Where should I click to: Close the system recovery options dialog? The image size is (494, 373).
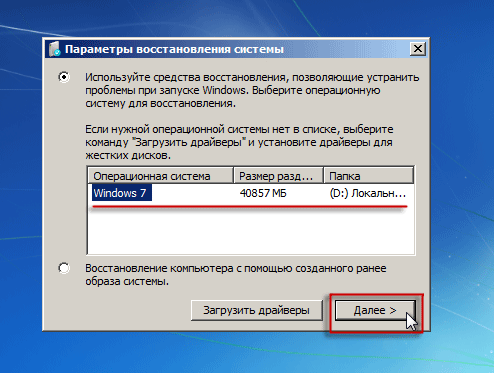click(x=418, y=49)
